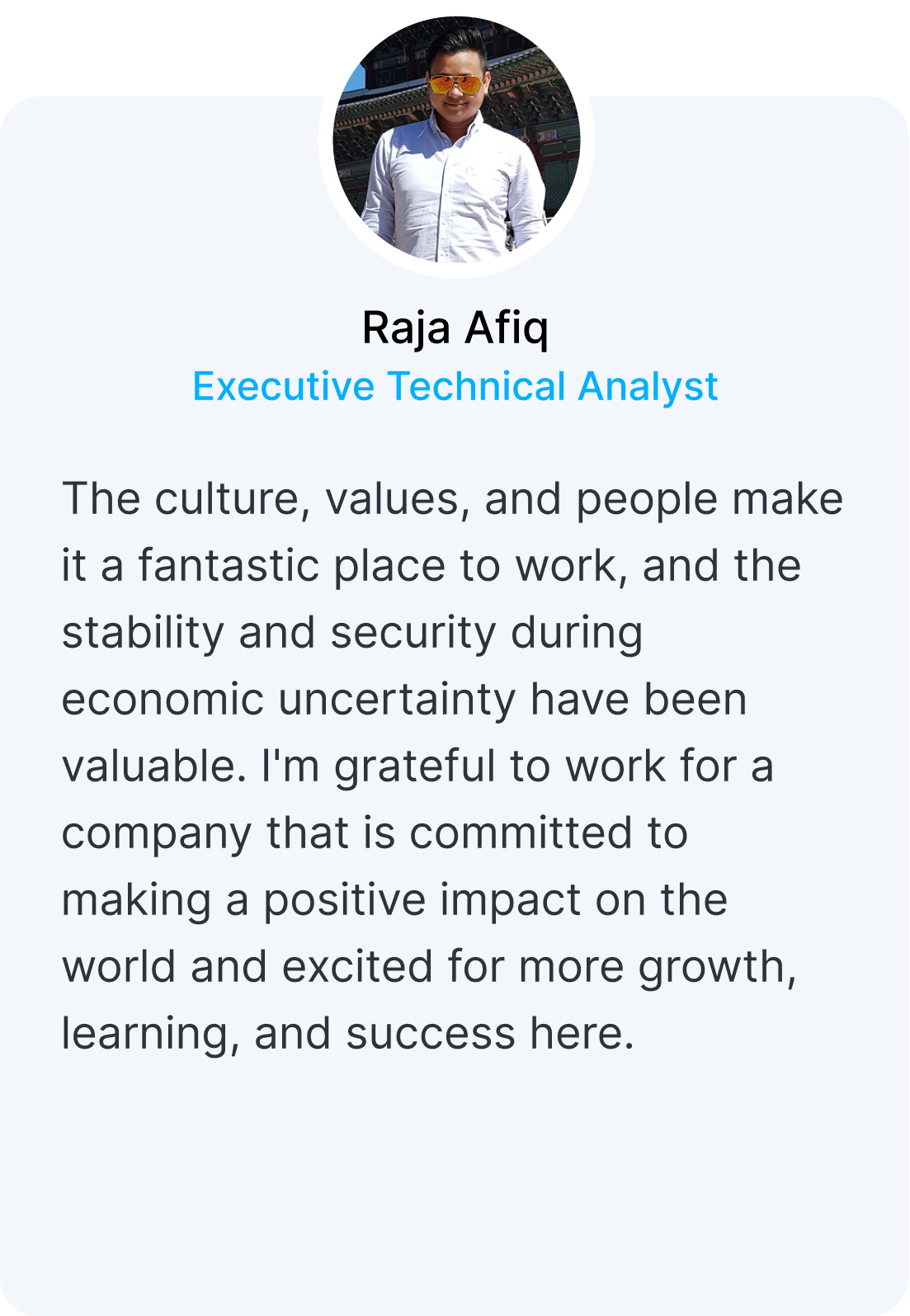Click the line "stability and security during"

352,634
